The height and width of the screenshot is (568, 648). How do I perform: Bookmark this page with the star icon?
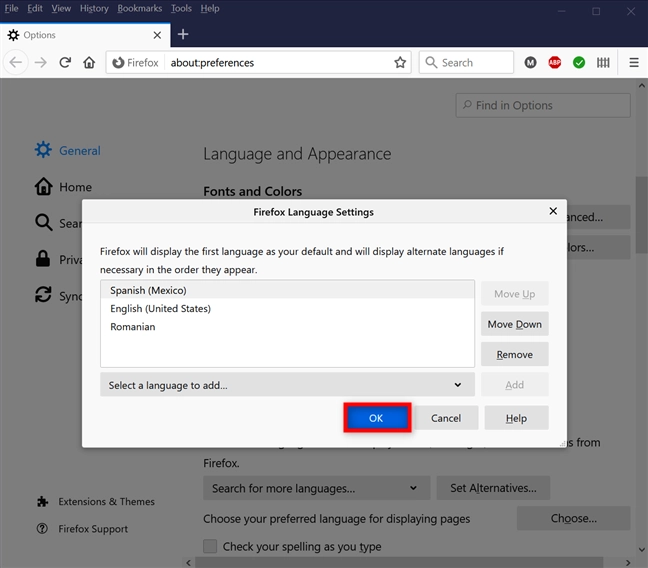pyautogui.click(x=400, y=62)
